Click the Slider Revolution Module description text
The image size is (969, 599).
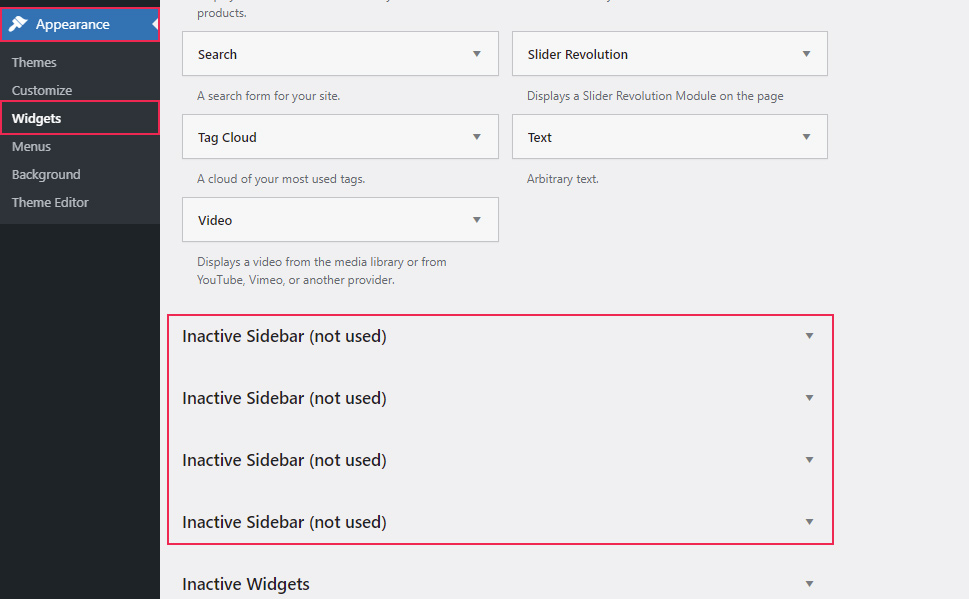[655, 96]
